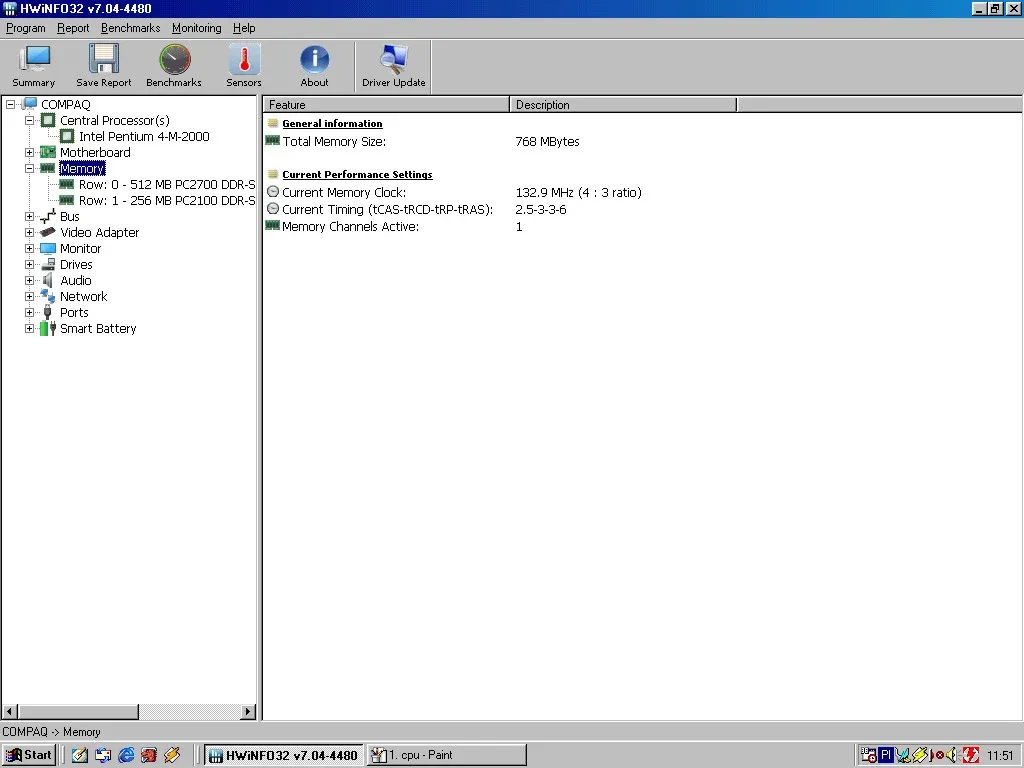Open the Windows Start button
The width and height of the screenshot is (1024, 768).
29,755
